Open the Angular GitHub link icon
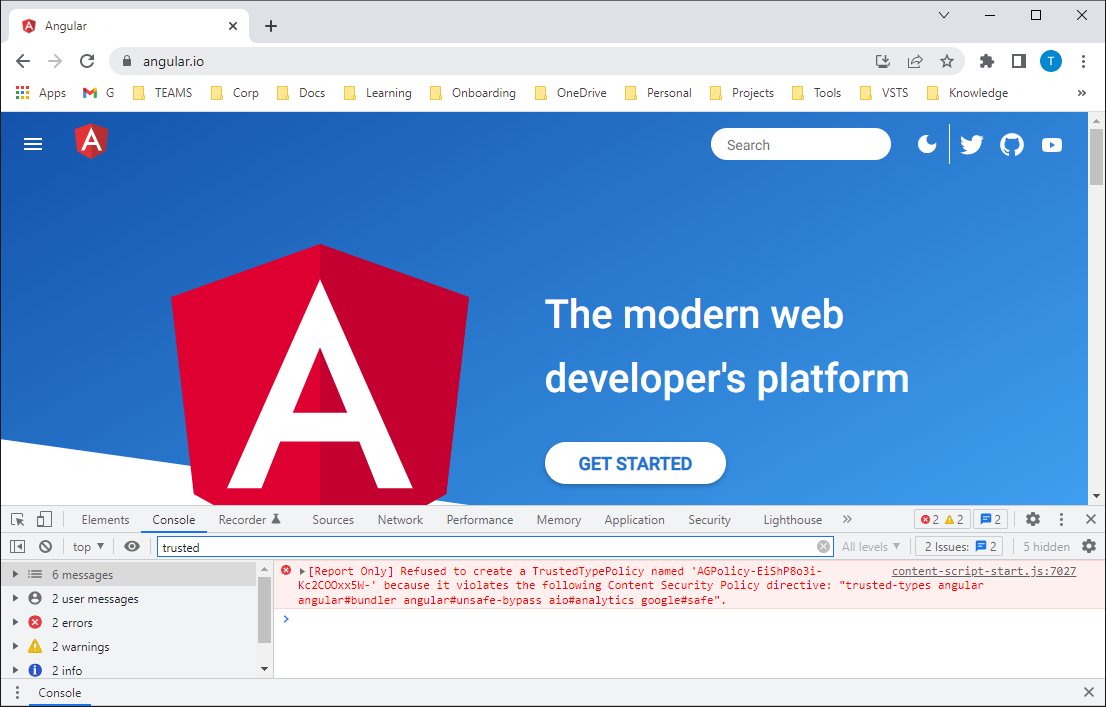1106x707 pixels. (x=1011, y=145)
